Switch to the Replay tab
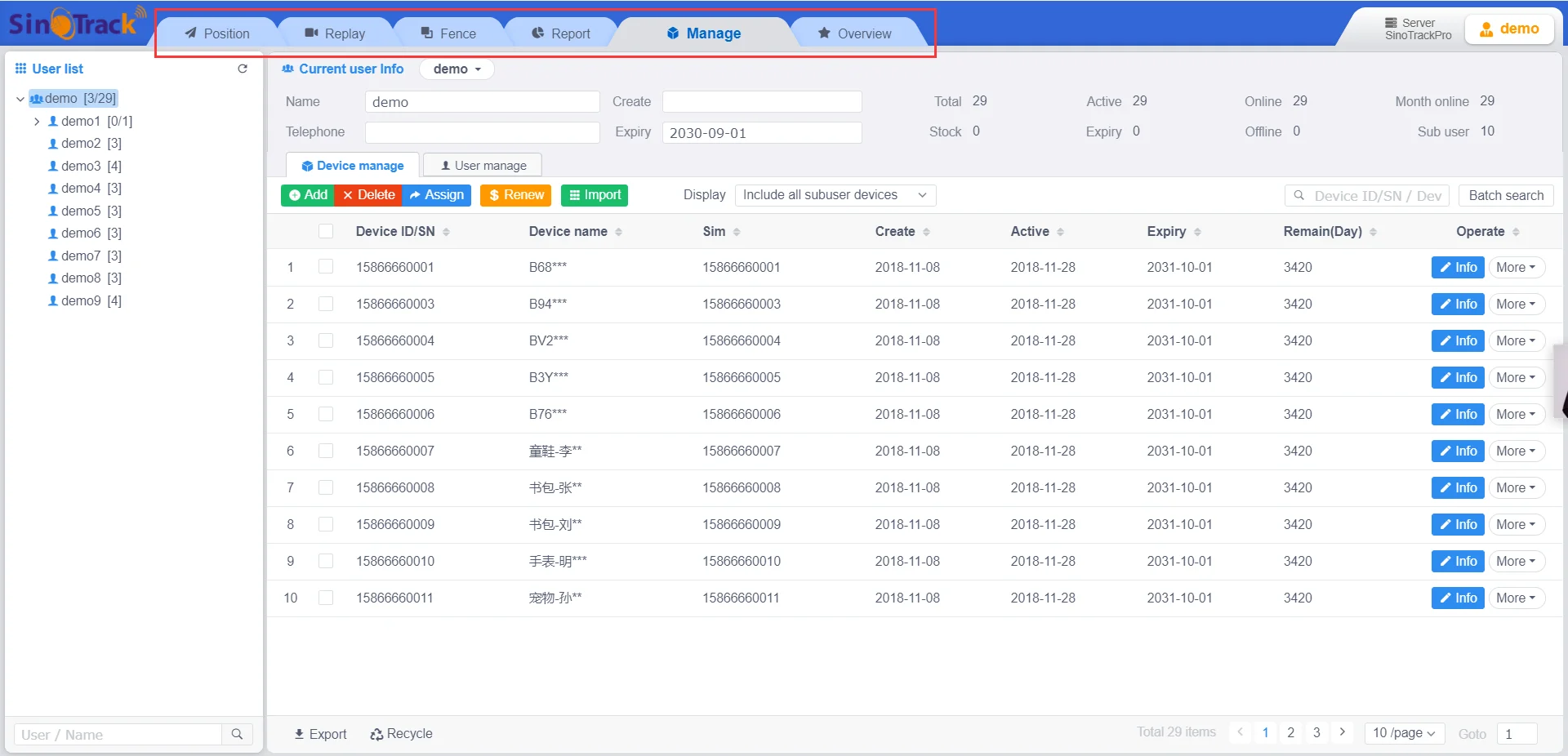 336,33
